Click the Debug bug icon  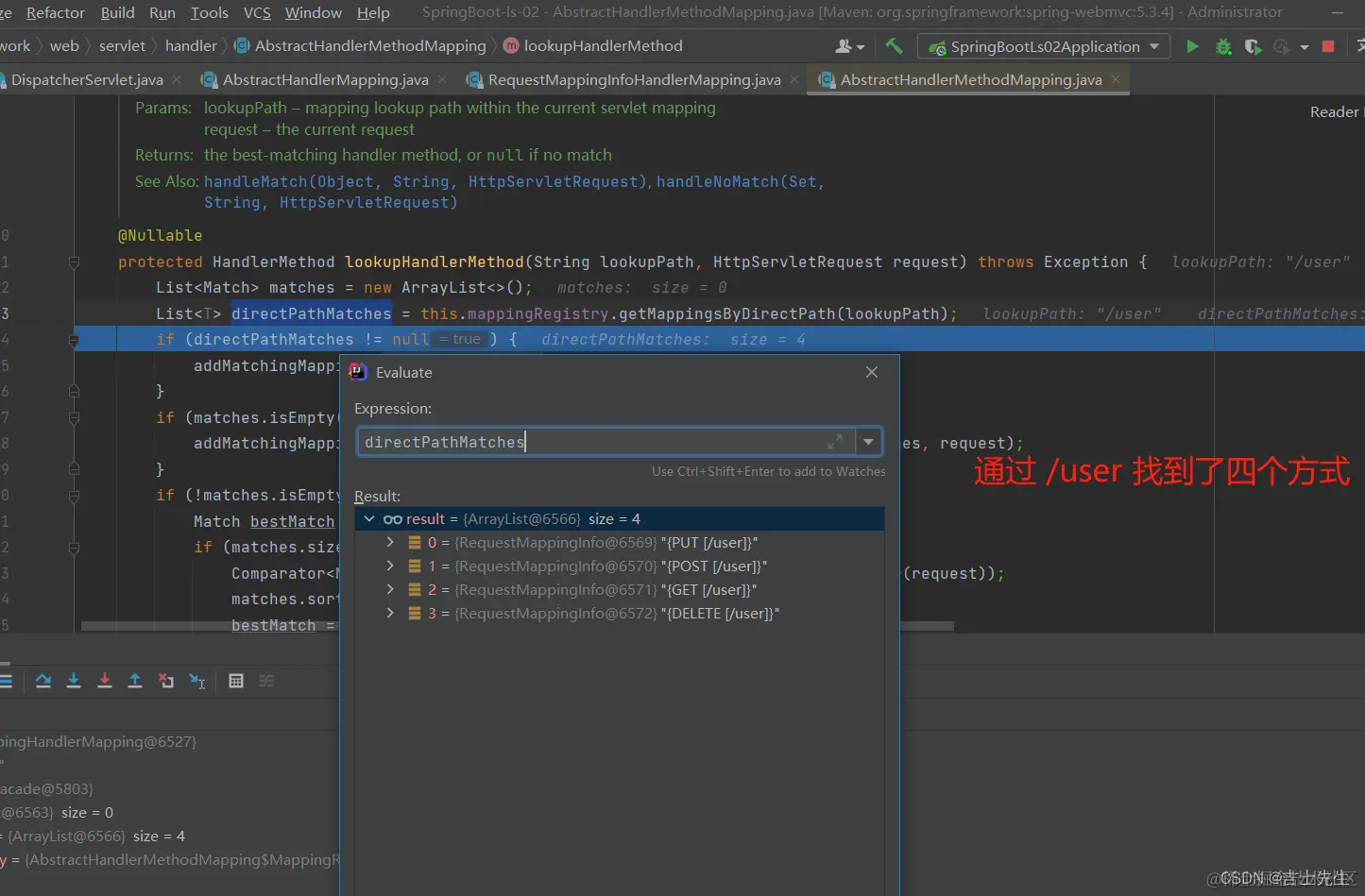click(1223, 46)
